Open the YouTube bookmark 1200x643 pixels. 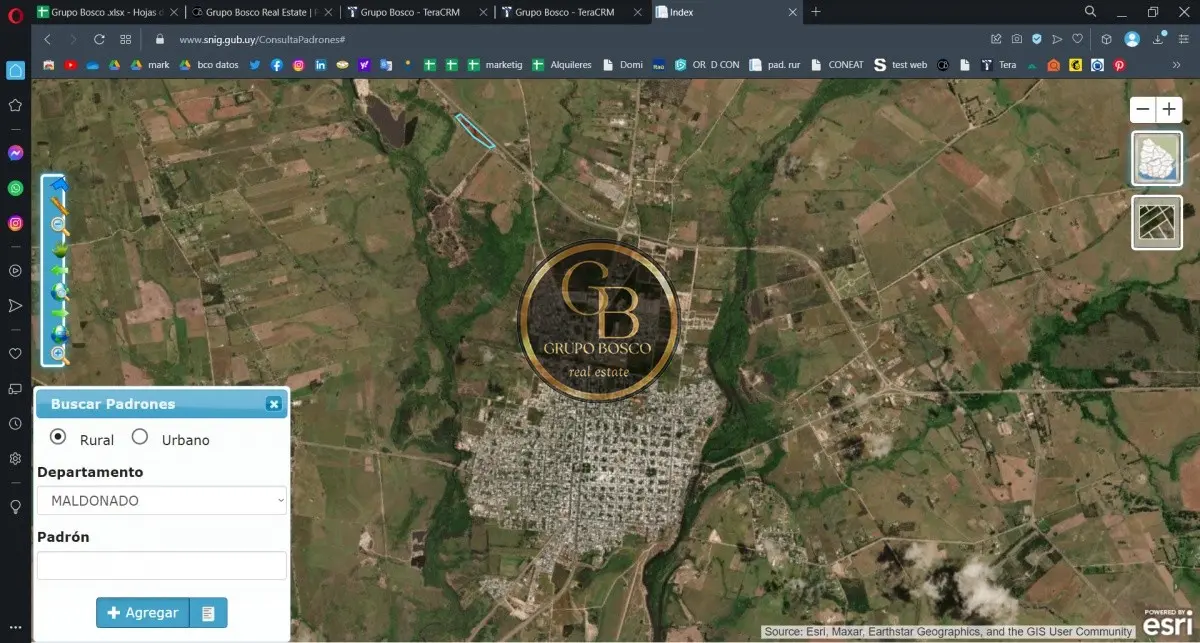click(71, 65)
